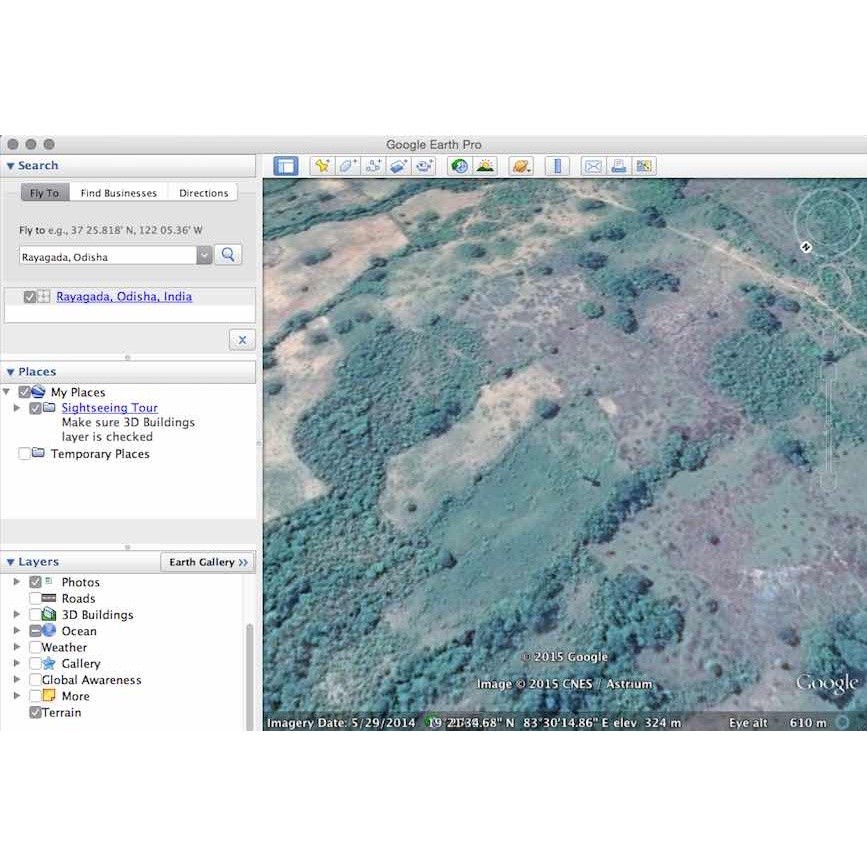Click the search magnifier button
The height and width of the screenshot is (867, 867).
click(229, 255)
